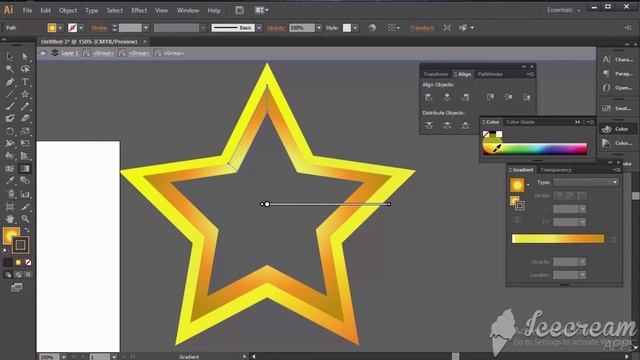Open gradient swatch preset arrow
This screenshot has height=360, width=640.
[x=528, y=185]
